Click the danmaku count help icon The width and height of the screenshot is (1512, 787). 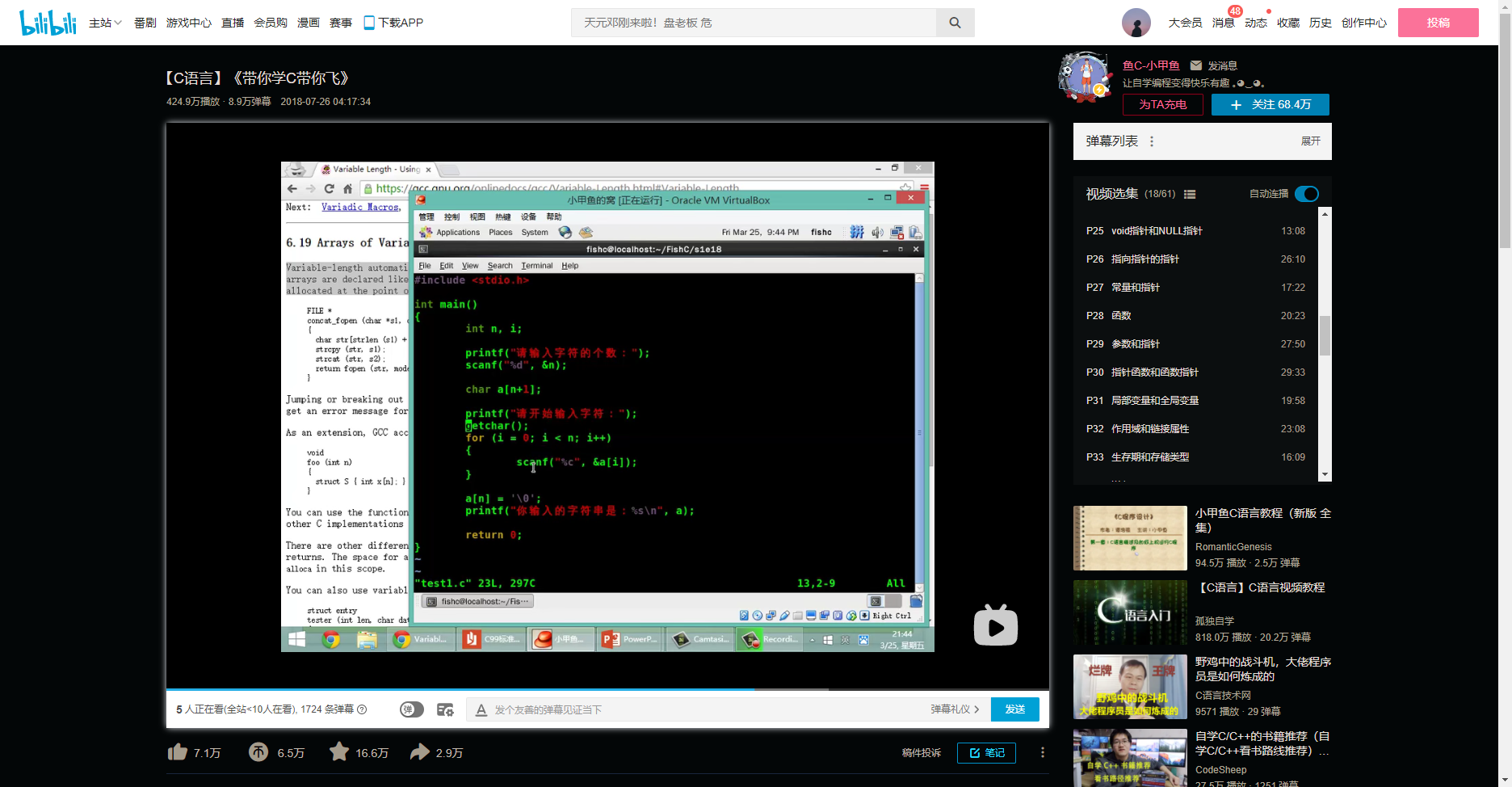pyautogui.click(x=362, y=709)
